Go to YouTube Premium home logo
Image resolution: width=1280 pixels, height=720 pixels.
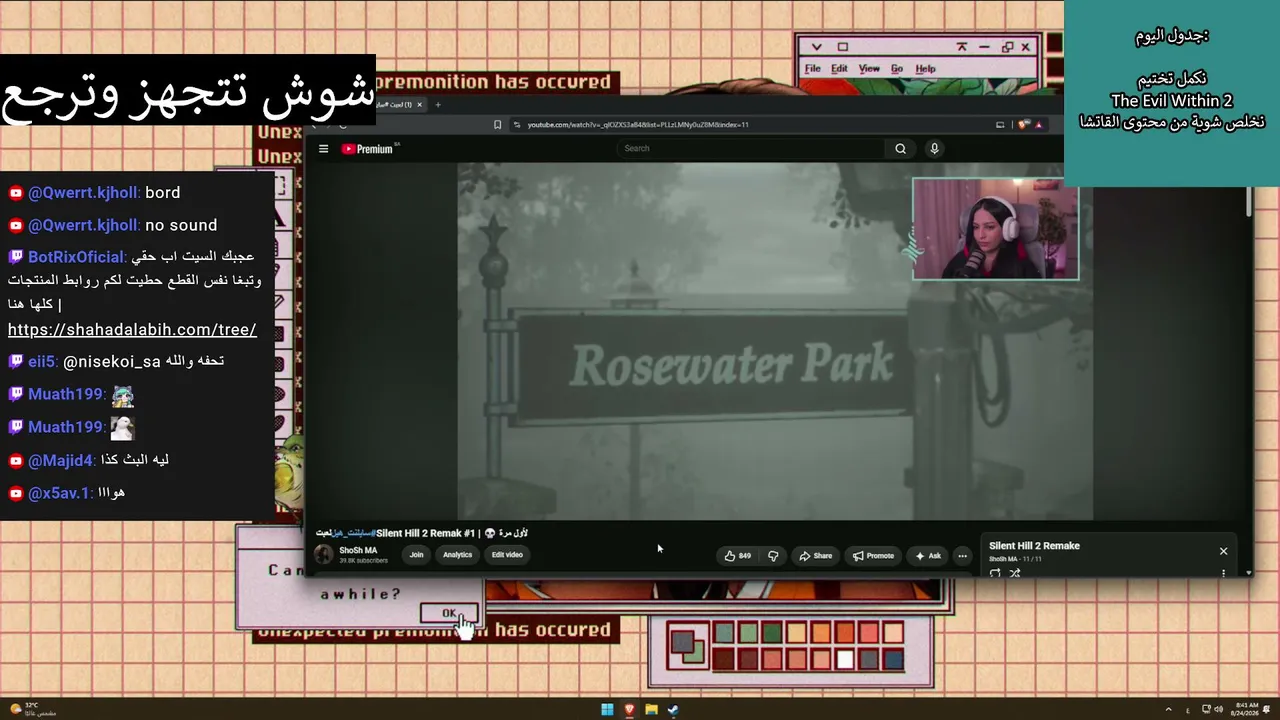[367, 149]
